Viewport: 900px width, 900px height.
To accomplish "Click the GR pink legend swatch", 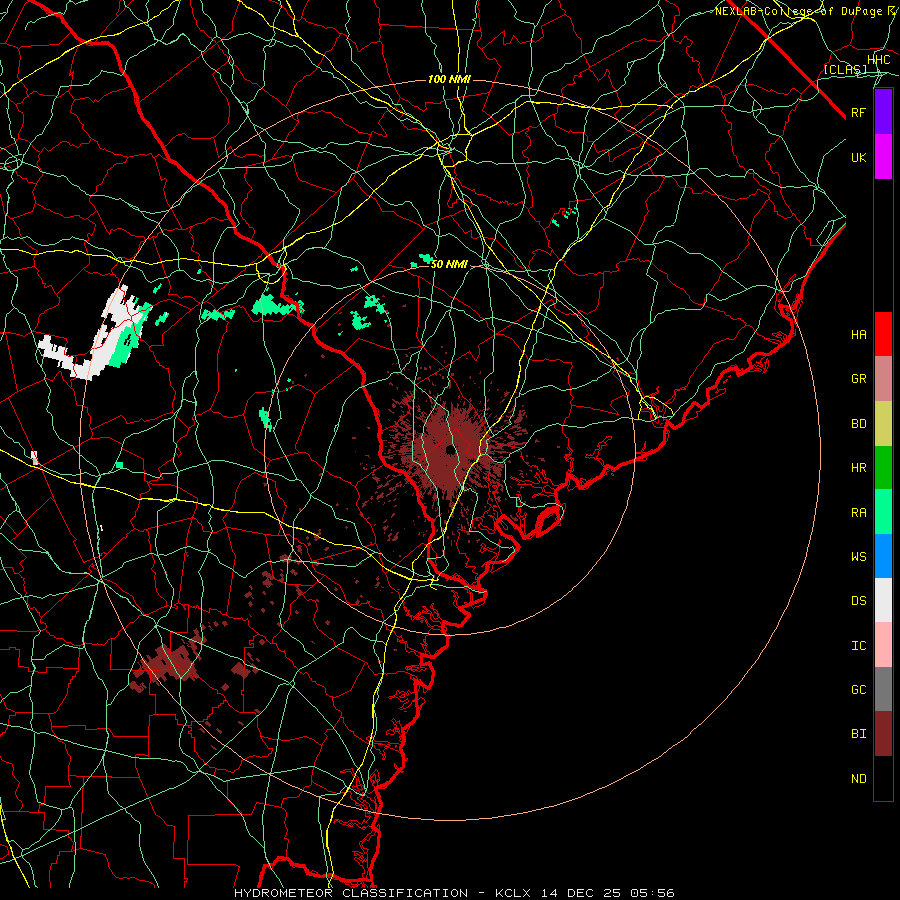I will tap(883, 378).
